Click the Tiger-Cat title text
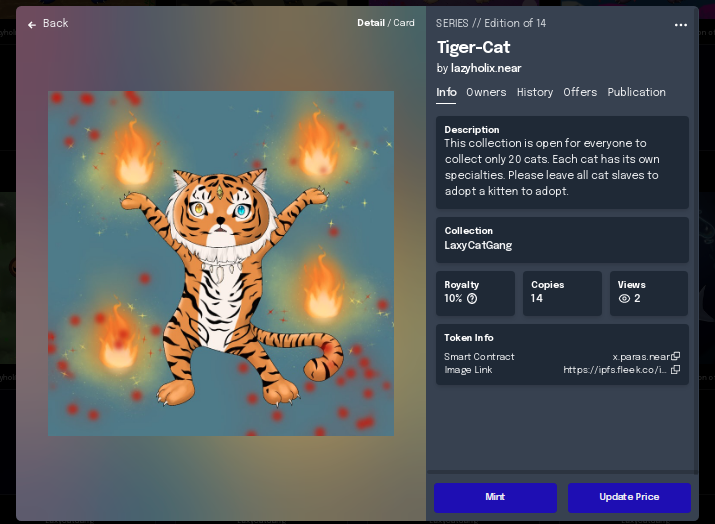The width and height of the screenshot is (715, 524). point(473,47)
